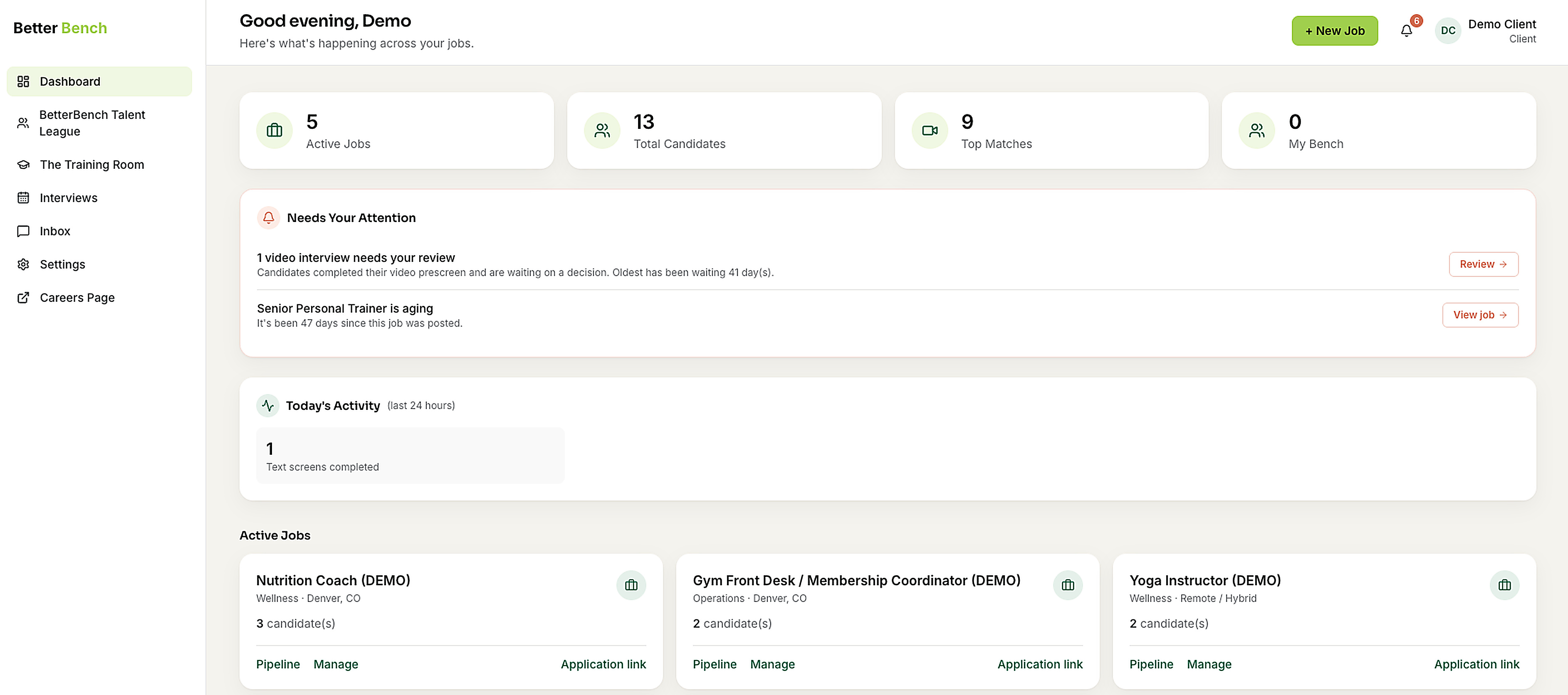Click '1 video interview needs your review' text
Screen dimensions: 1568x695
356,258
